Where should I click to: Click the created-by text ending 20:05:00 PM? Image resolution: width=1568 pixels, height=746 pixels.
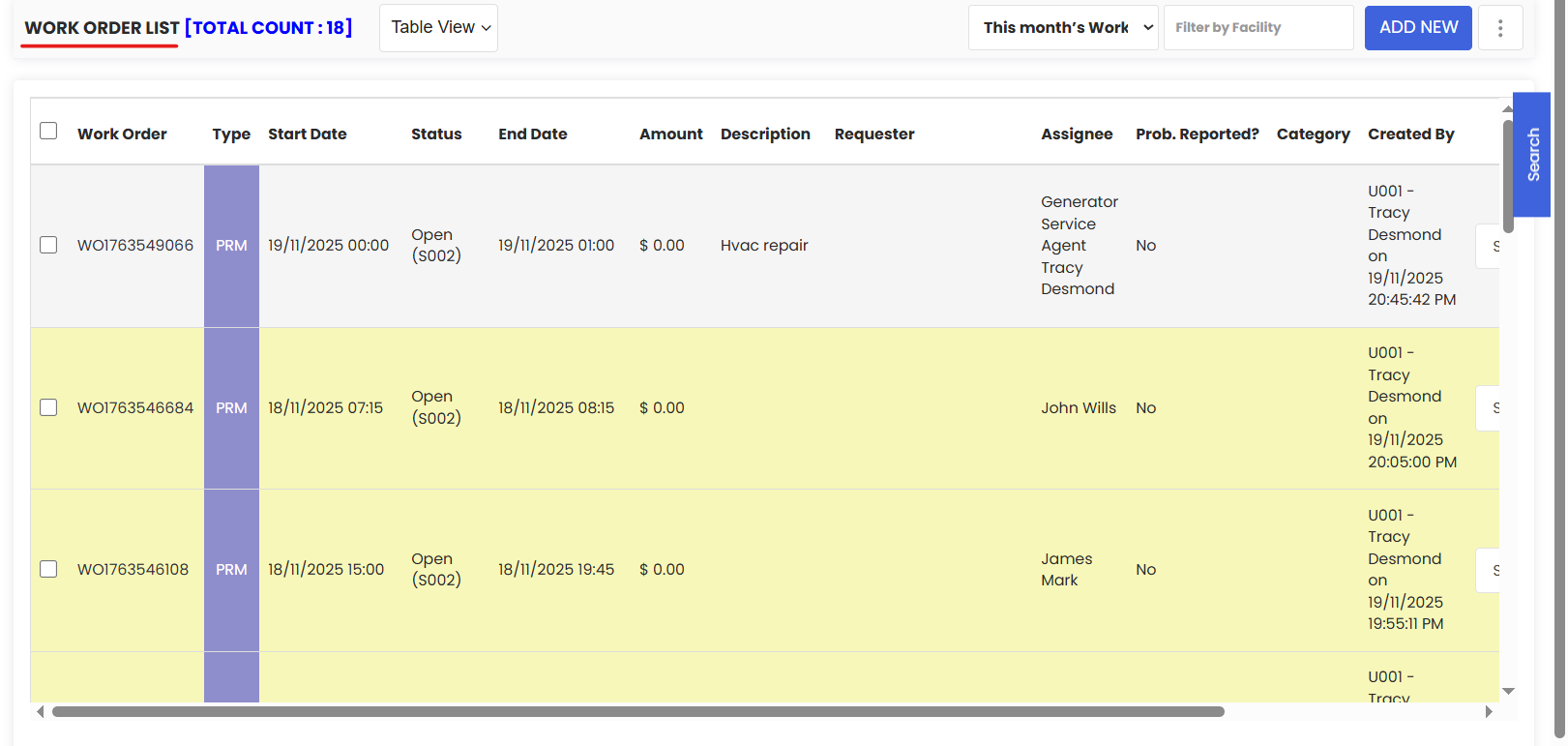[x=1412, y=407]
